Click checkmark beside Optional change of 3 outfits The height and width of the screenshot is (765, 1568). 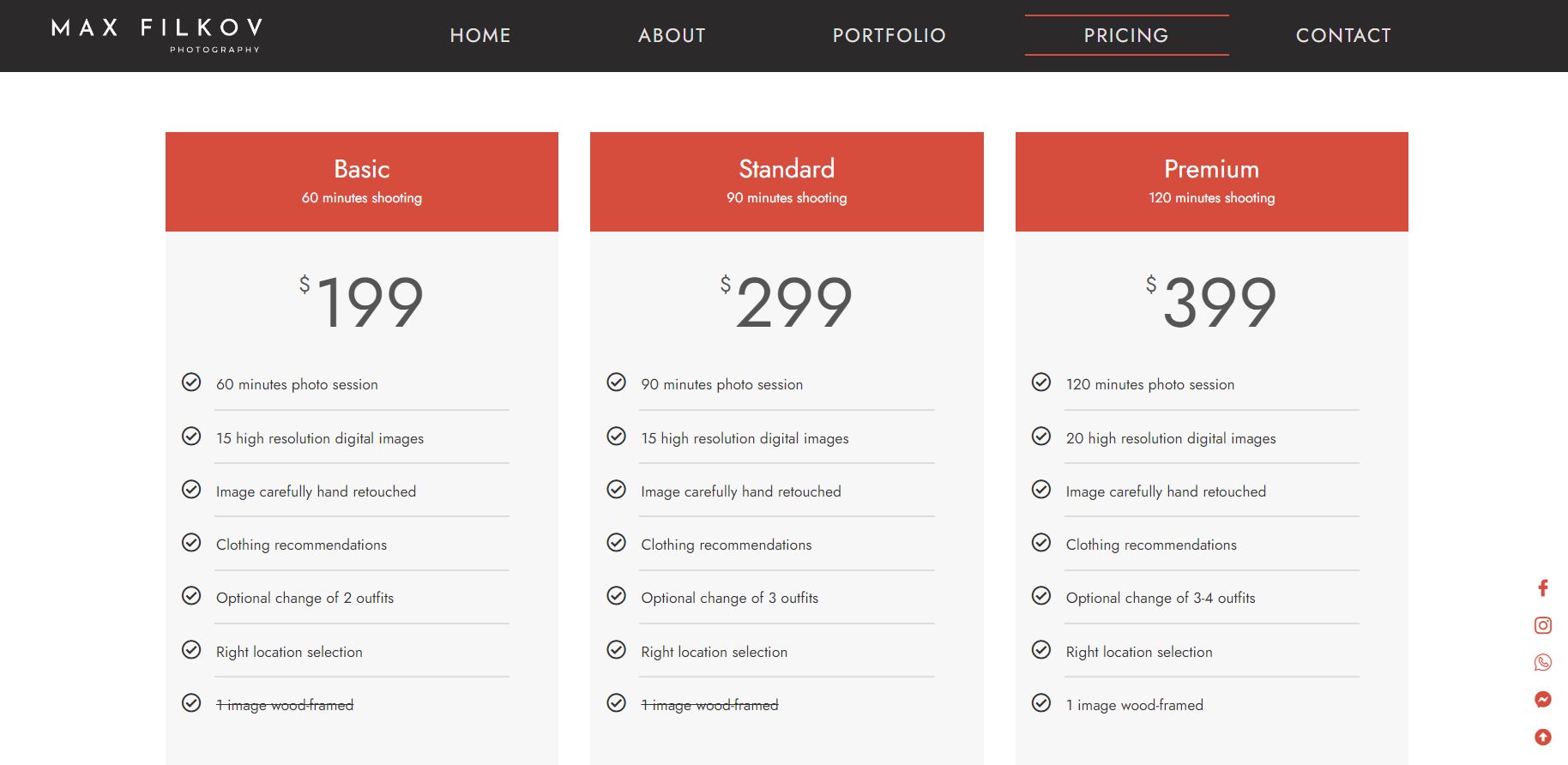coord(616,596)
